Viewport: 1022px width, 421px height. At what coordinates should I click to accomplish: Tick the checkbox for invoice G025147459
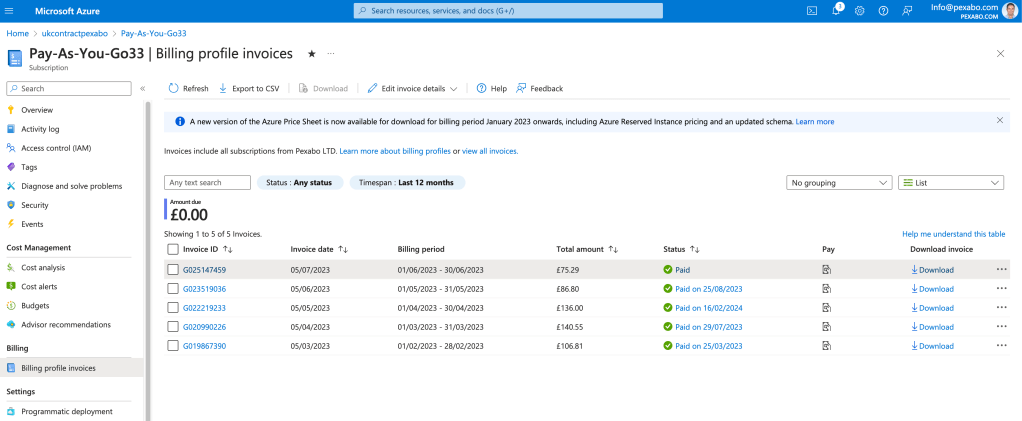[x=173, y=270]
